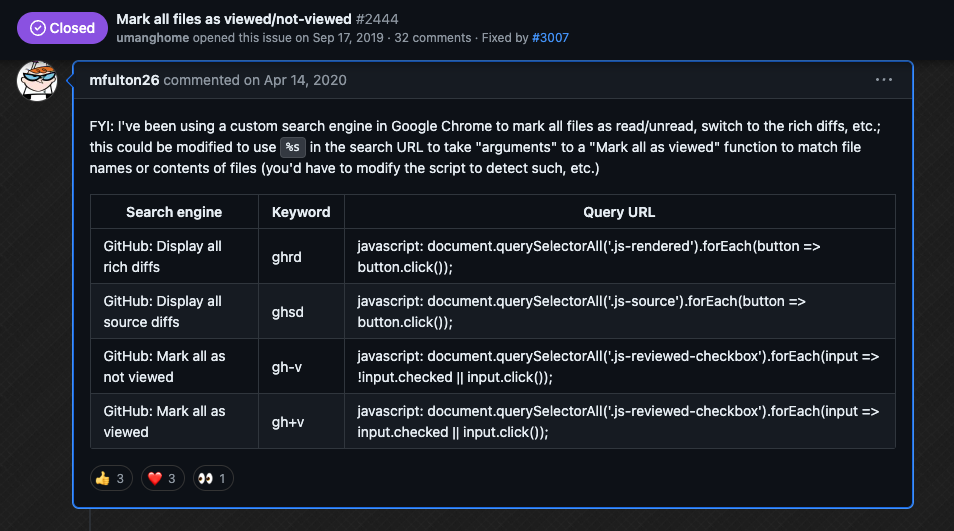Click the .js-rendered query URL cell
This screenshot has width=954, height=531.
pos(619,256)
